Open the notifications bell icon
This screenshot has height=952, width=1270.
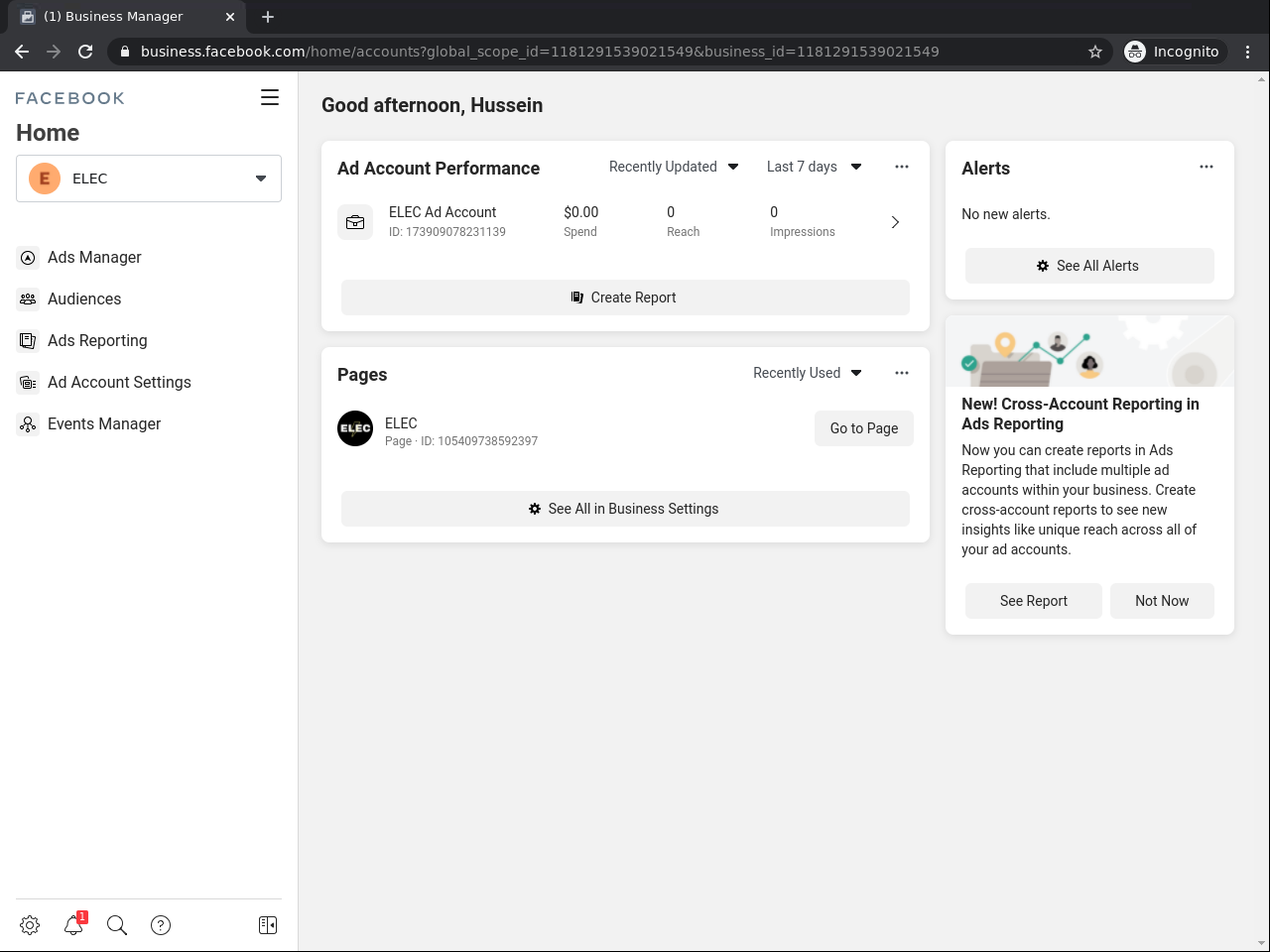pos(73,925)
